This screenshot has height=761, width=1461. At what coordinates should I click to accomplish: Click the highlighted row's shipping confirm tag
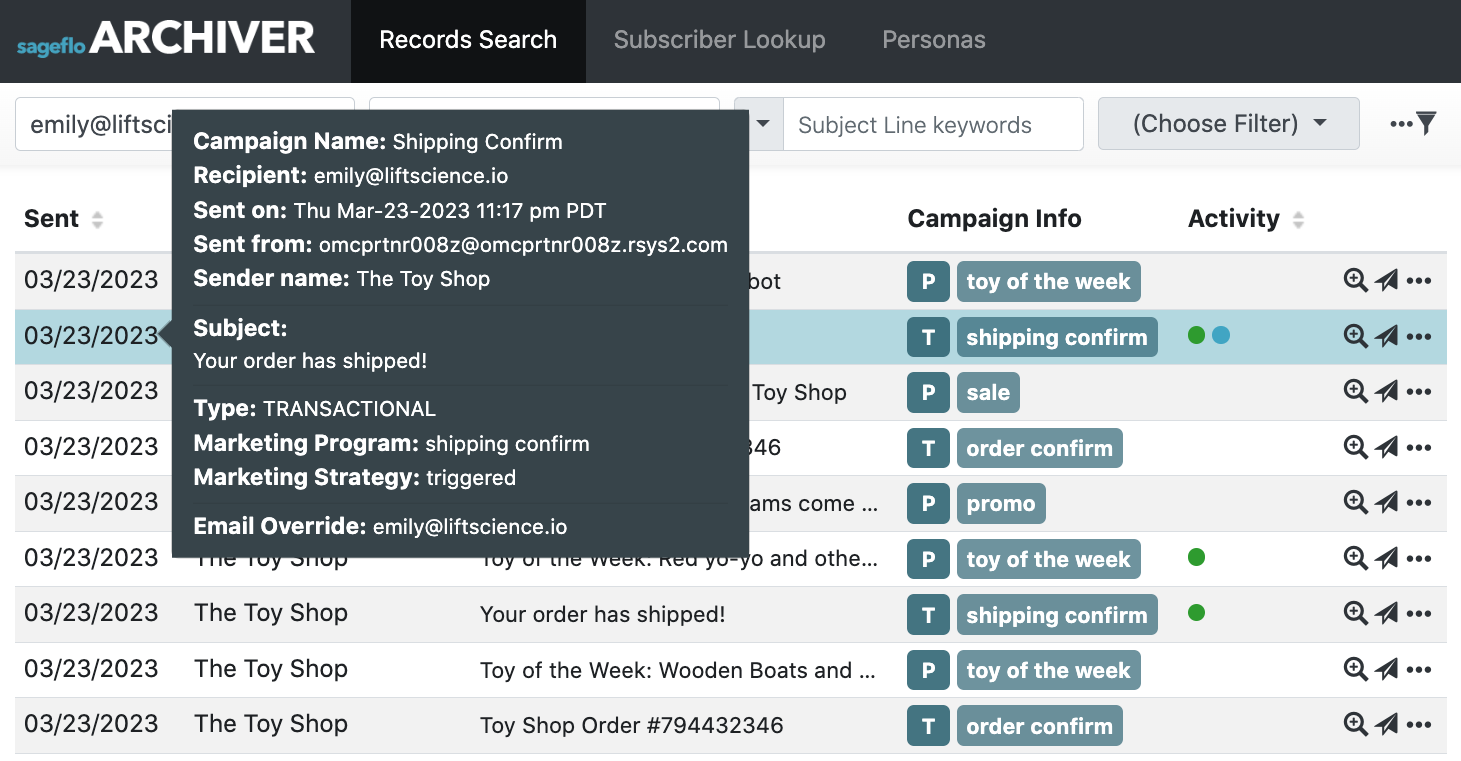tap(1057, 337)
